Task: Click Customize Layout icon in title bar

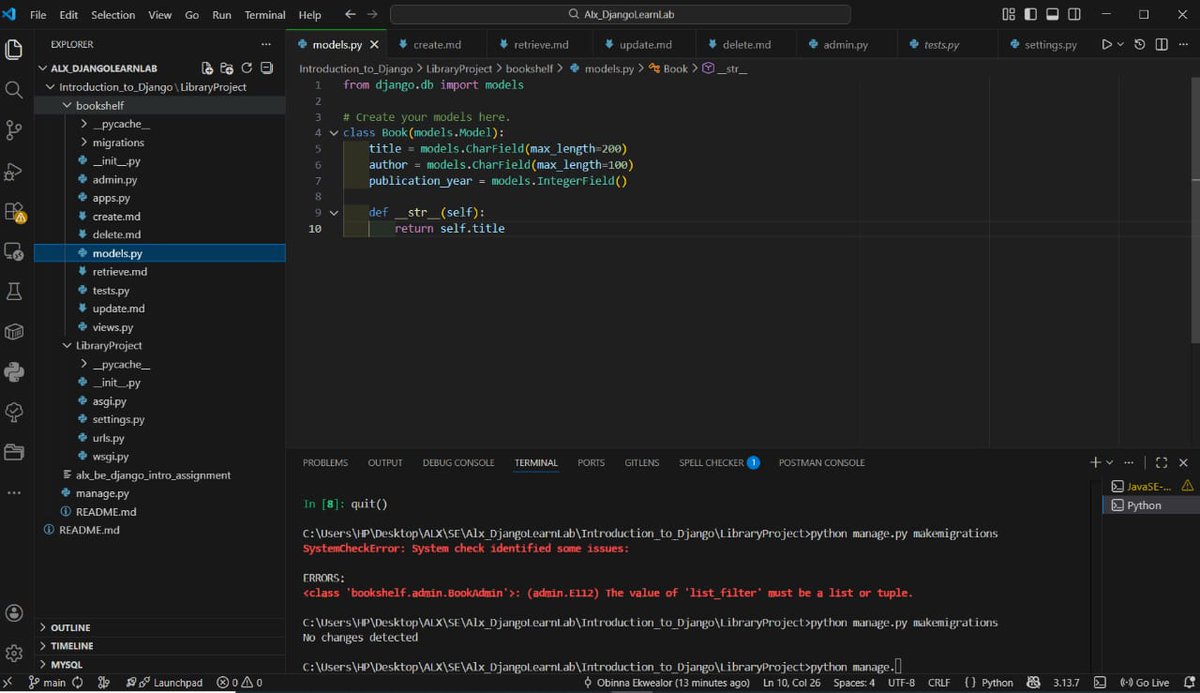Action: 1008,15
